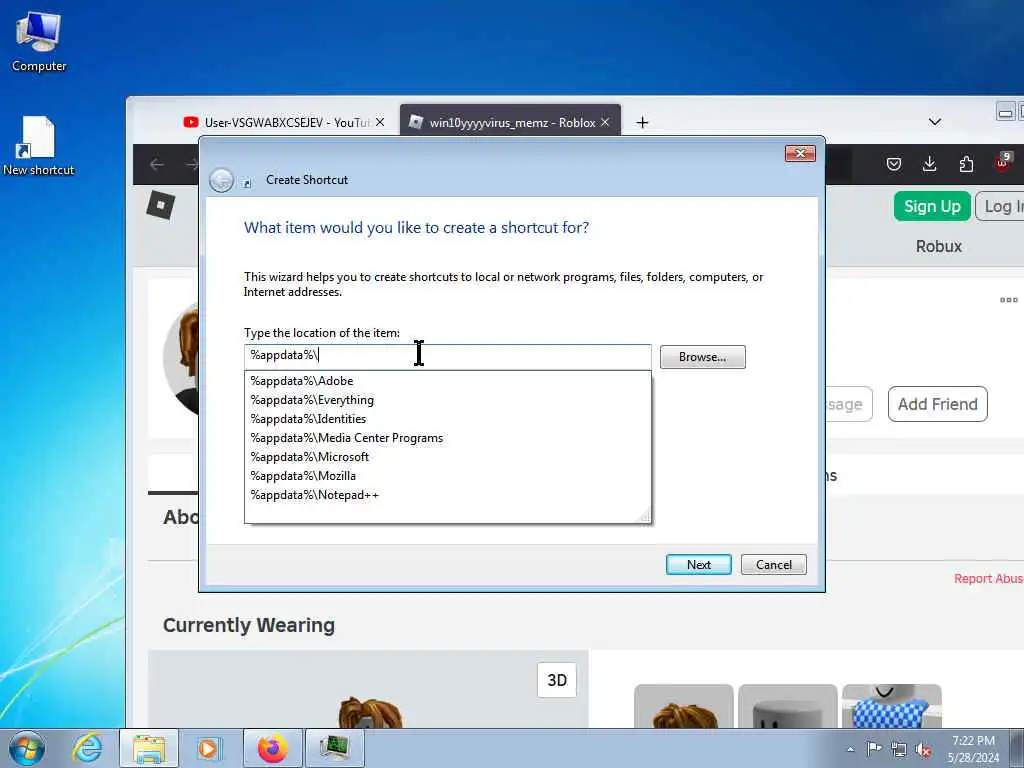
Task: Open the network tray icon
Action: [899, 749]
